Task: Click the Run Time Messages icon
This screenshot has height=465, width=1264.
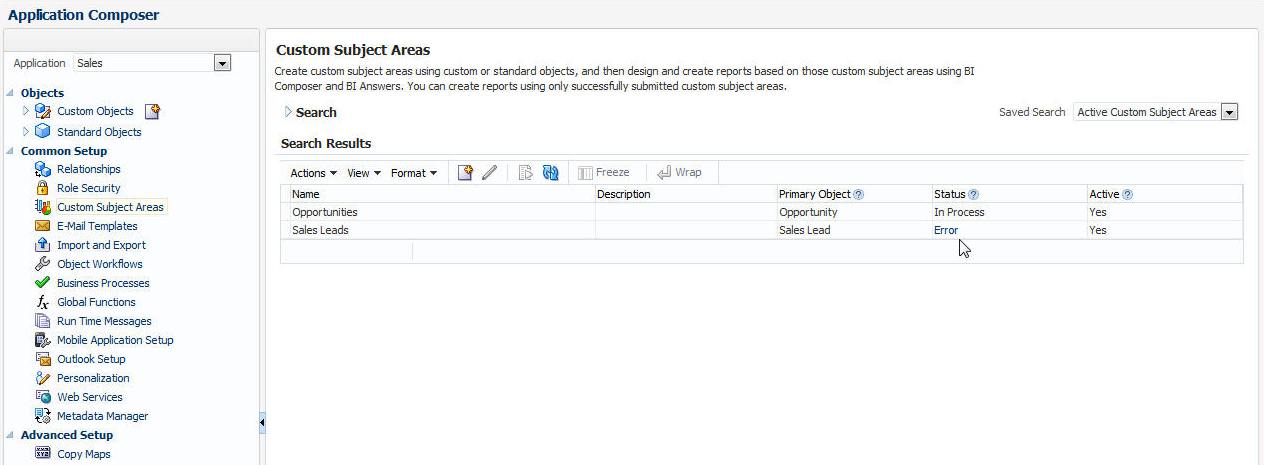Action: tap(42, 321)
